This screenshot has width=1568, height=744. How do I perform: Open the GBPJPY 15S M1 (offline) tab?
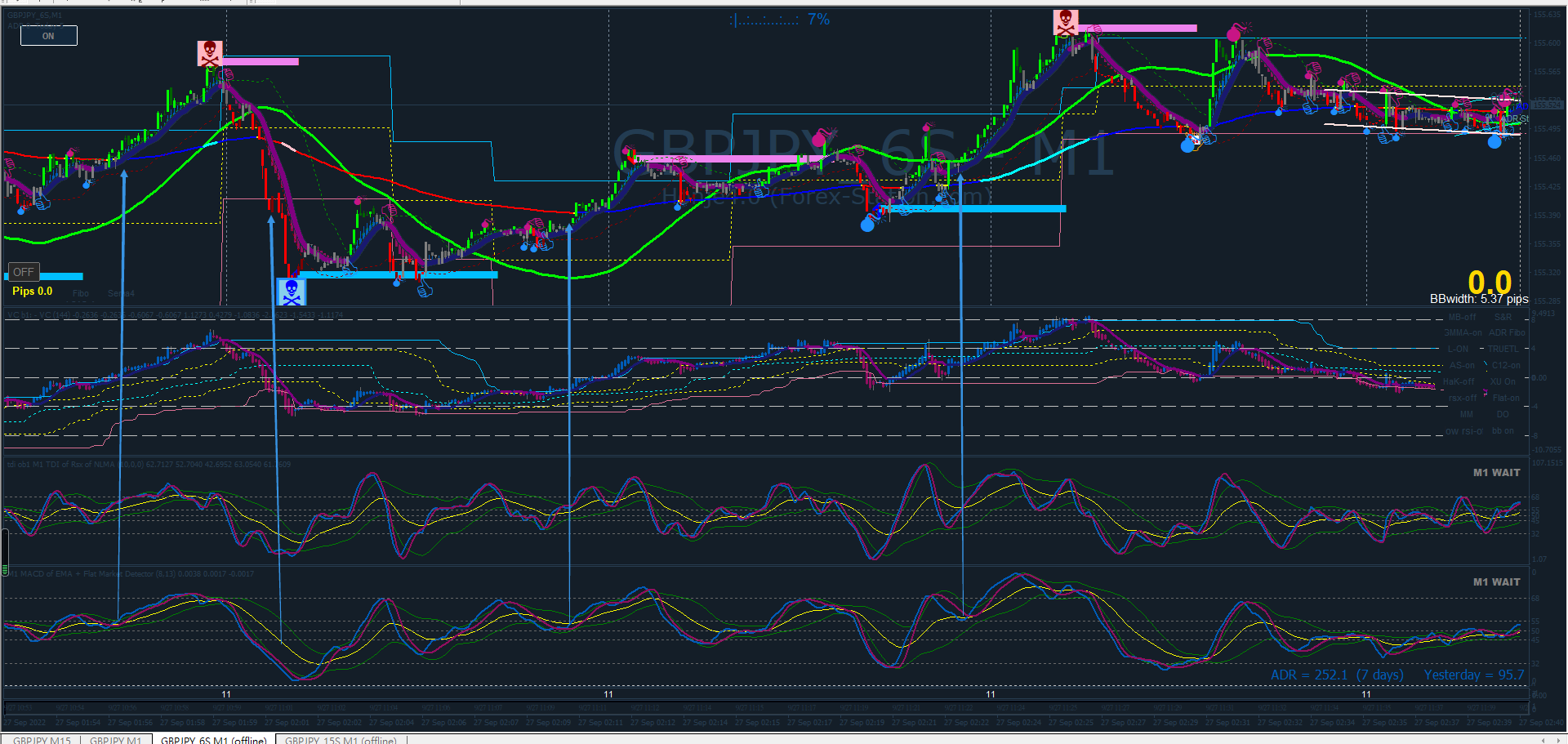(341, 739)
